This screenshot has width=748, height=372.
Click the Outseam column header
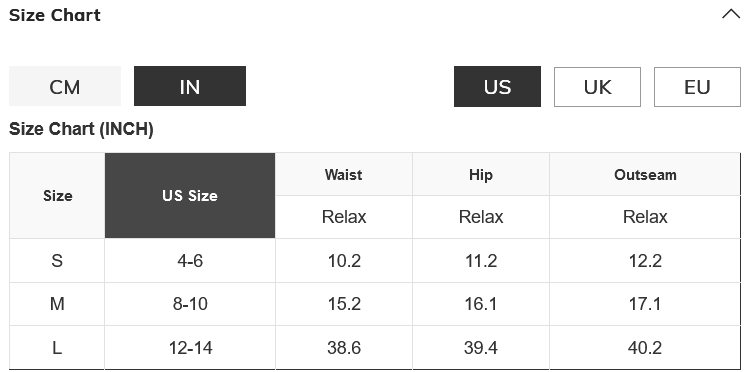tap(645, 175)
